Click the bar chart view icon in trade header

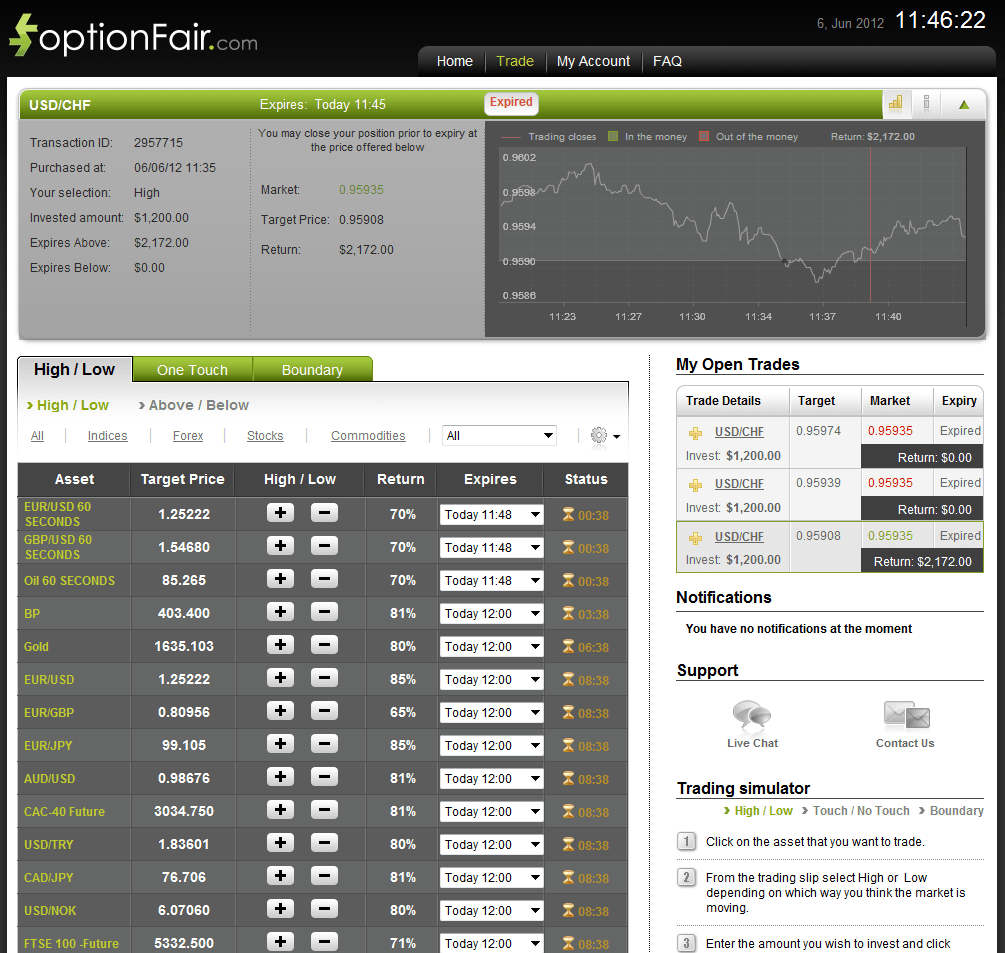[x=895, y=103]
